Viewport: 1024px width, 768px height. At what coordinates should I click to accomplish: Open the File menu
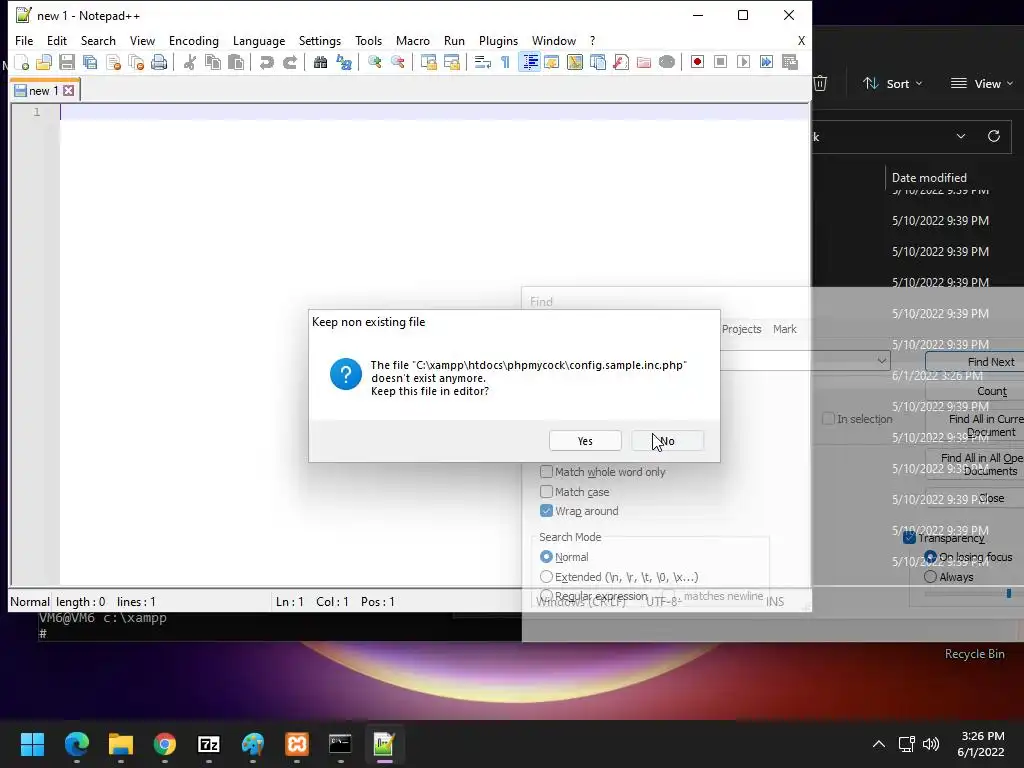coord(24,40)
